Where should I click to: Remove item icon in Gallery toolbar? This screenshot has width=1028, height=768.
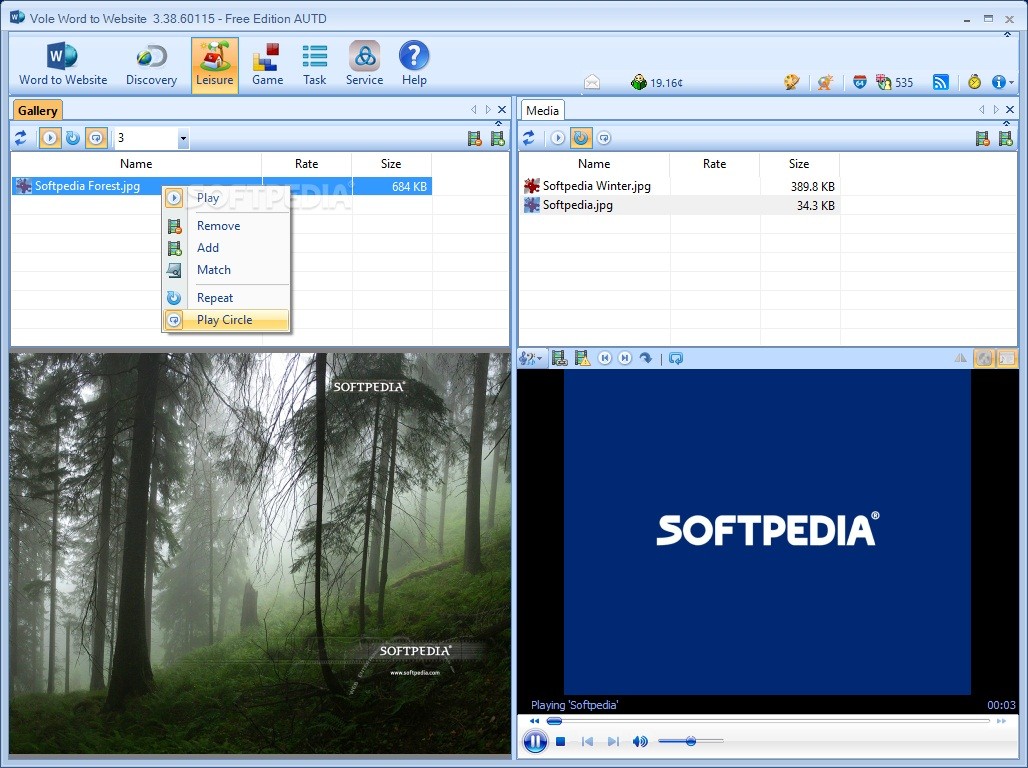(475, 138)
